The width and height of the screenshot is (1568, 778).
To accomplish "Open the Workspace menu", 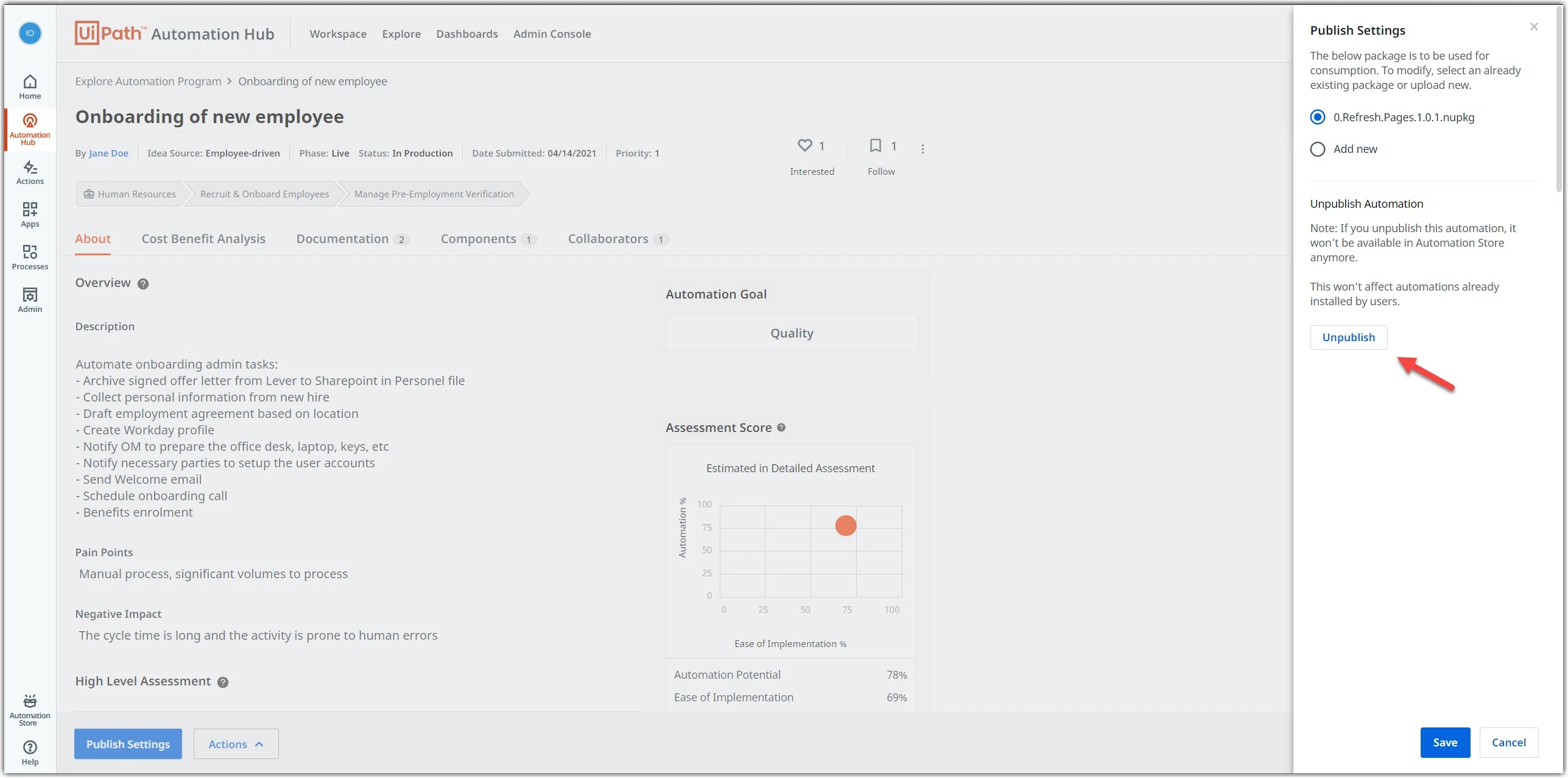I will 338,34.
